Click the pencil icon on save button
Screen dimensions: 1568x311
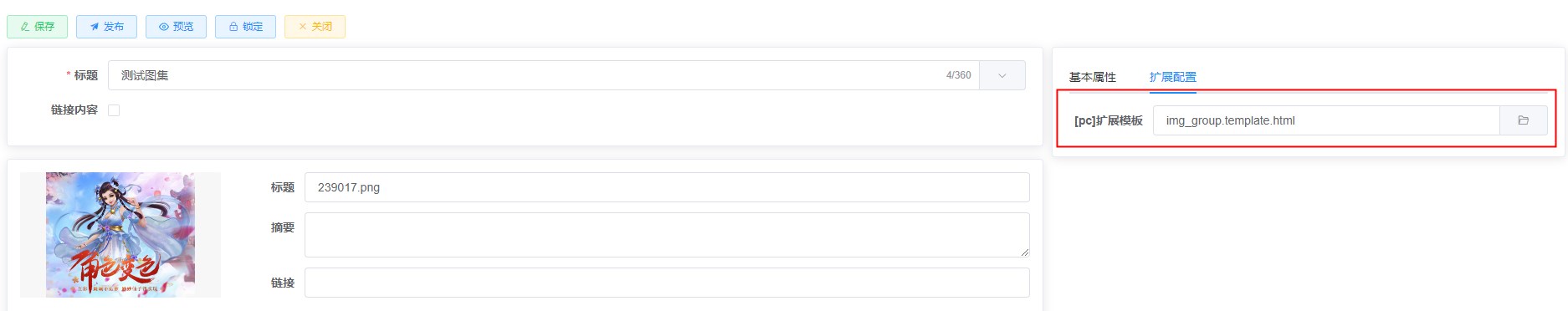(25, 27)
